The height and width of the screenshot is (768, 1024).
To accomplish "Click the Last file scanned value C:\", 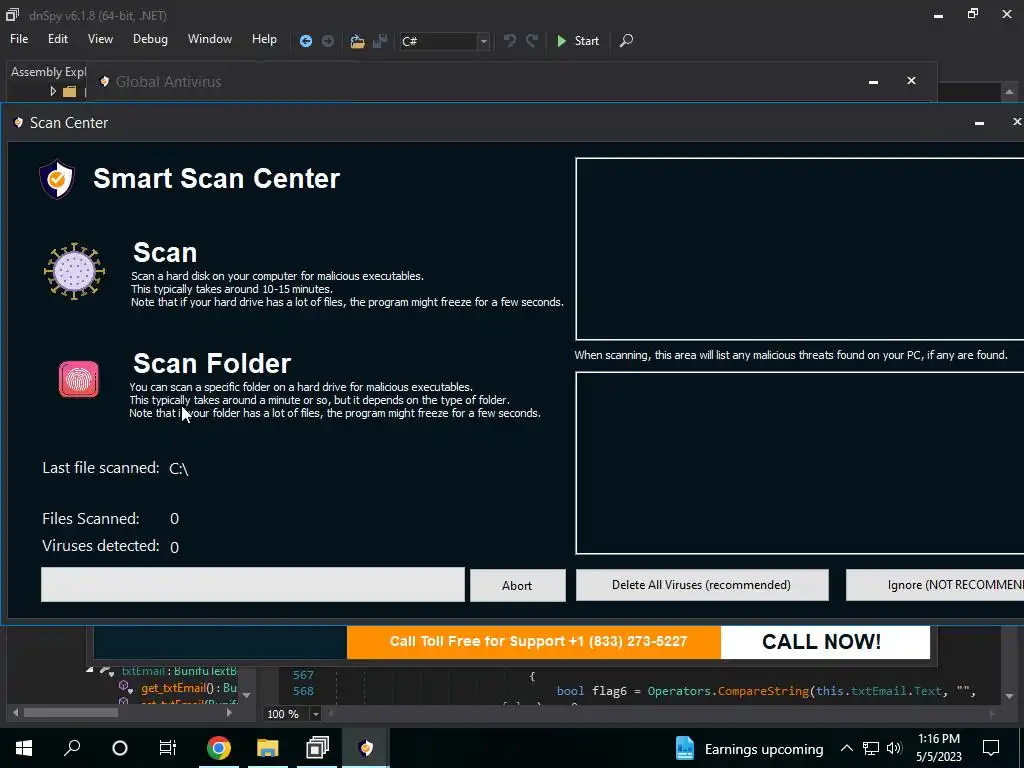I will [x=179, y=469].
